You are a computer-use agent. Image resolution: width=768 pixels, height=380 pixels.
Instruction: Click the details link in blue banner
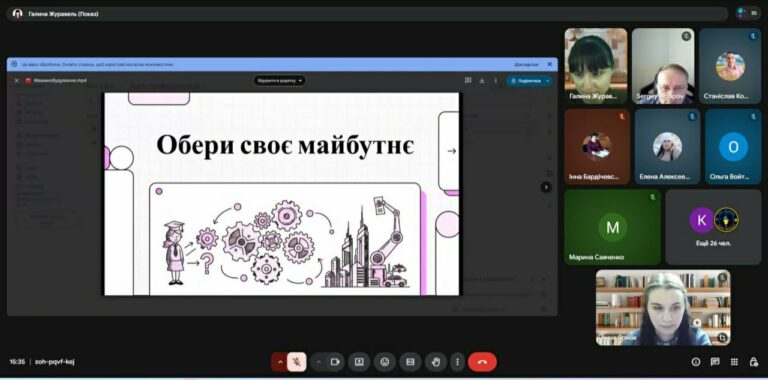527,65
